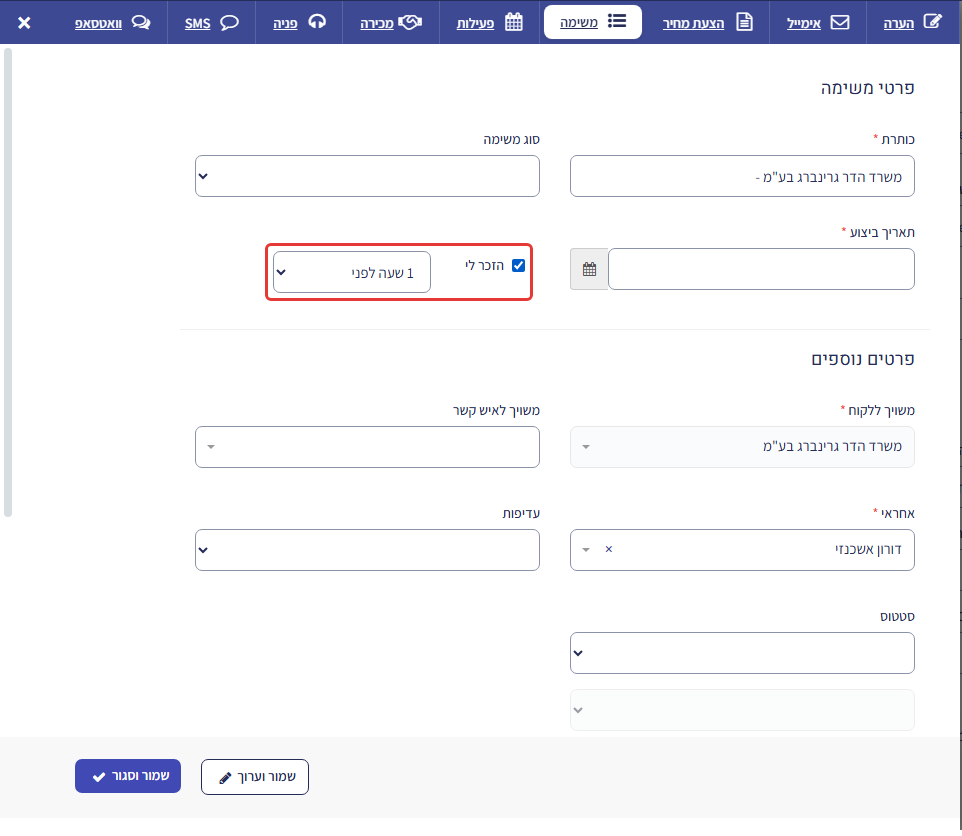Click the headset icon for פניה

pos(317,21)
